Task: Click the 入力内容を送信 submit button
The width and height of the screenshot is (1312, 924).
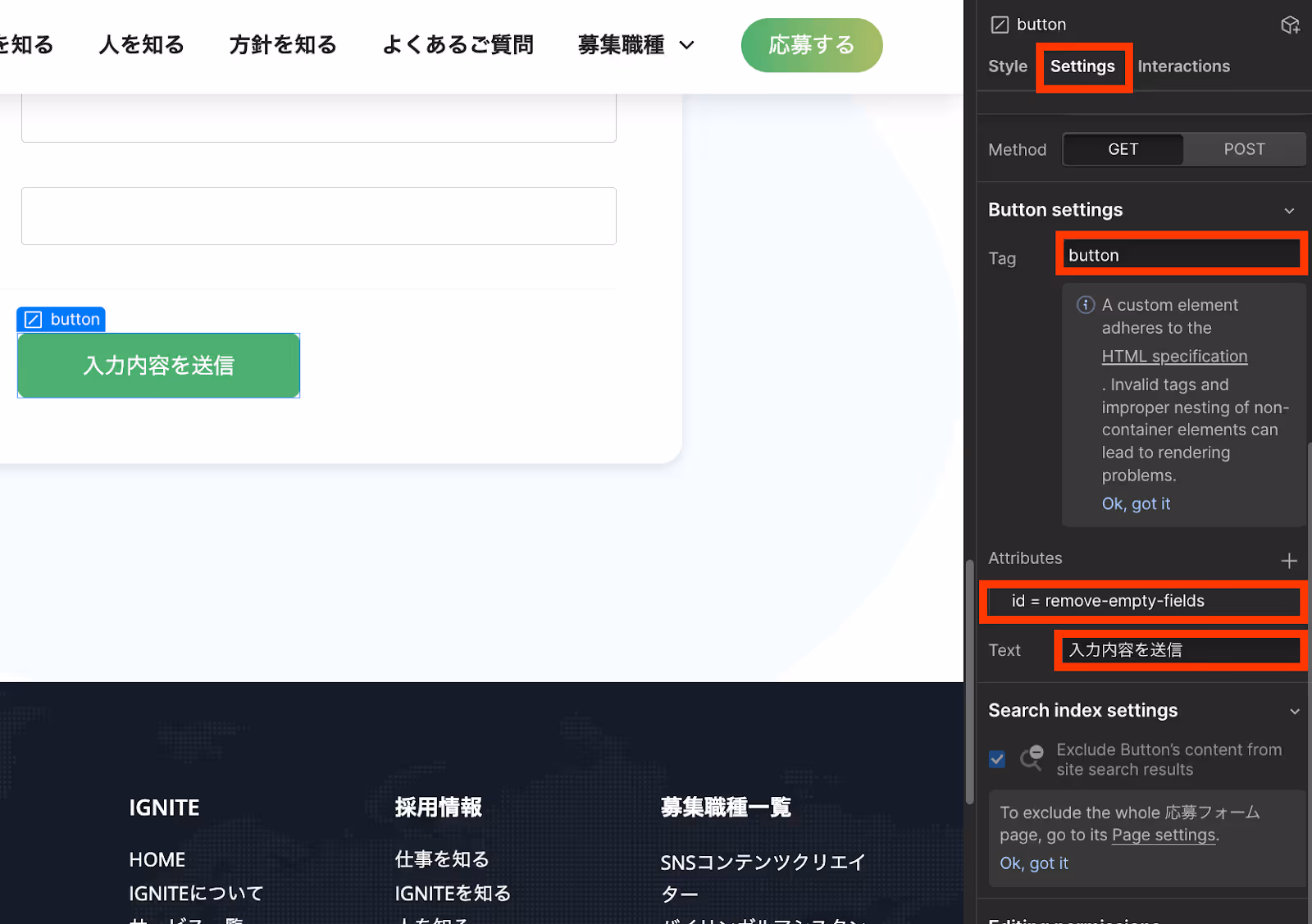Action: [158, 366]
